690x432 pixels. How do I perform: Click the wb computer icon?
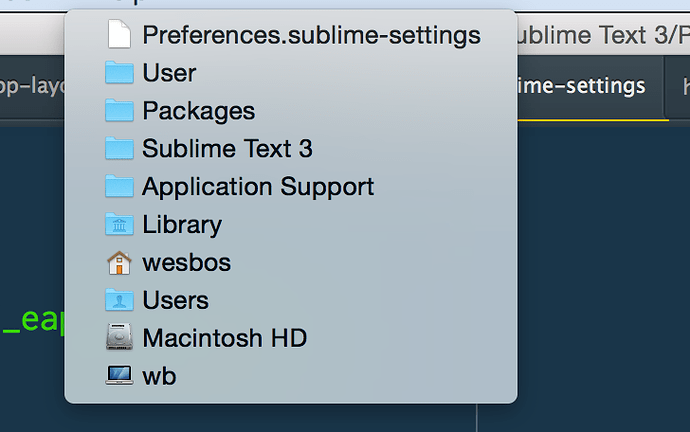click(119, 375)
